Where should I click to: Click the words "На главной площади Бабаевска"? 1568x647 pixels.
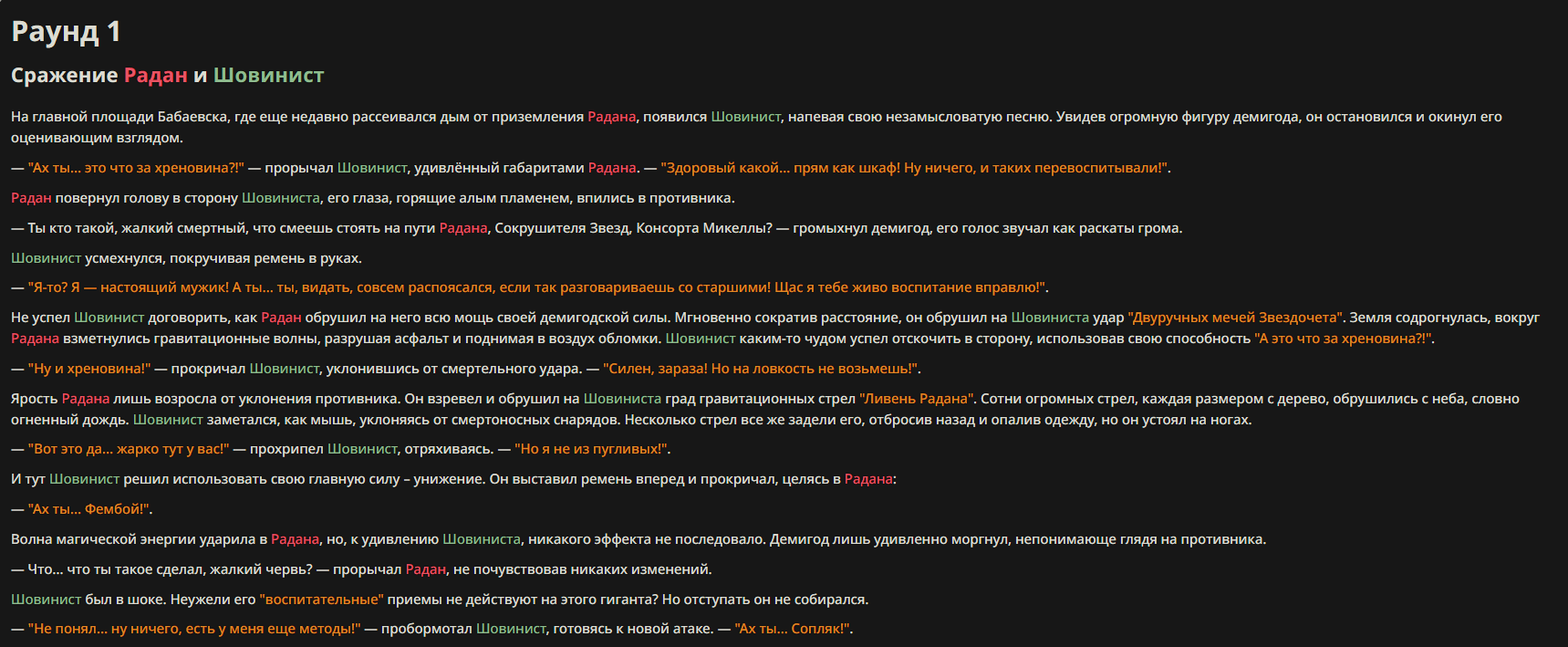click(119, 117)
